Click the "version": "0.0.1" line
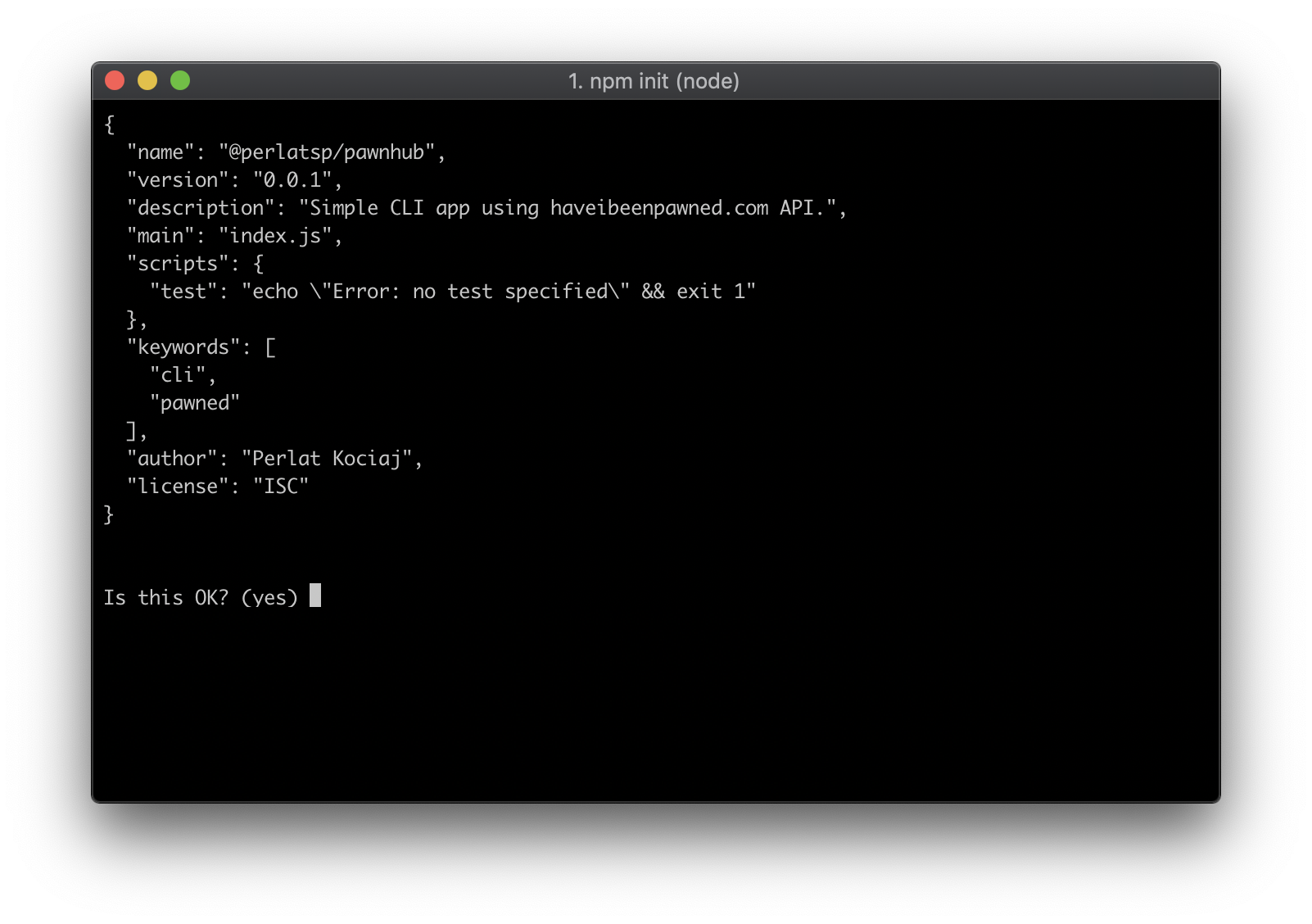 (x=234, y=180)
